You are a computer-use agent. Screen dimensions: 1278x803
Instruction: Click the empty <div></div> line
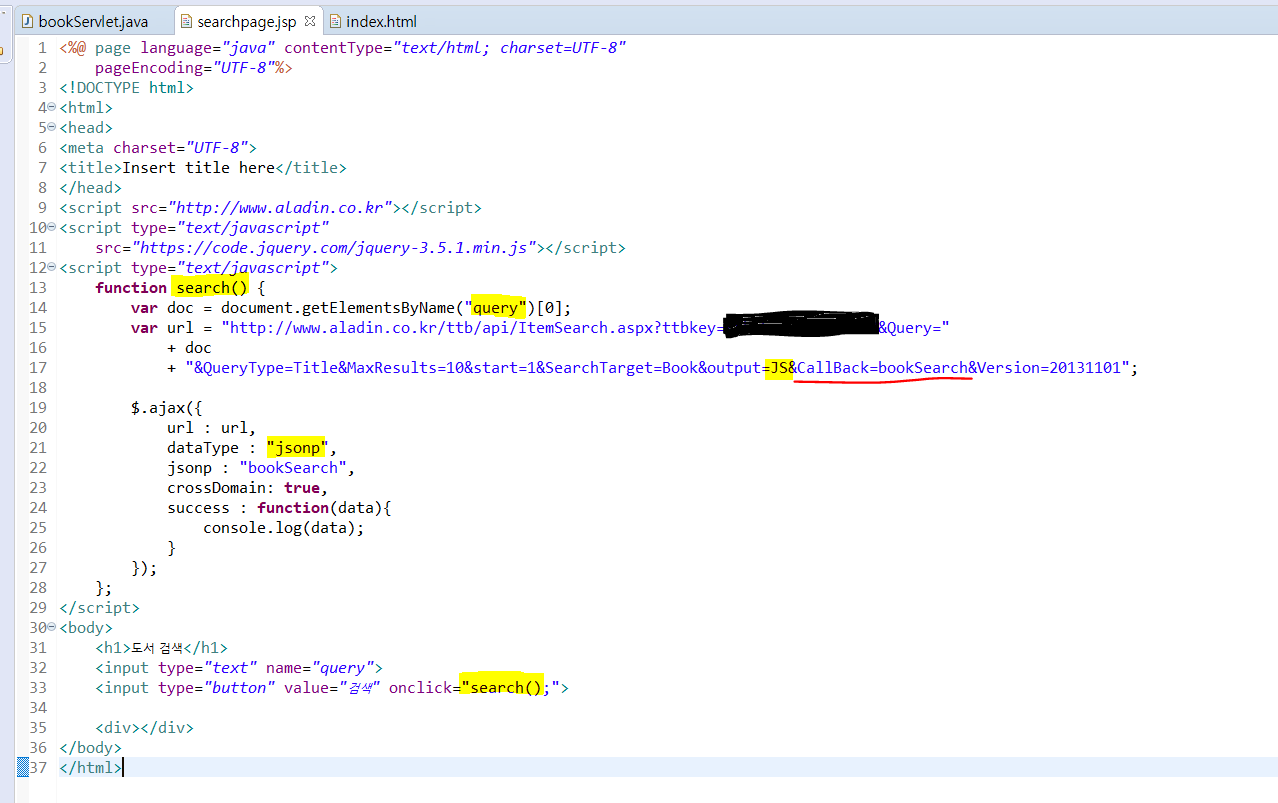pos(144,728)
